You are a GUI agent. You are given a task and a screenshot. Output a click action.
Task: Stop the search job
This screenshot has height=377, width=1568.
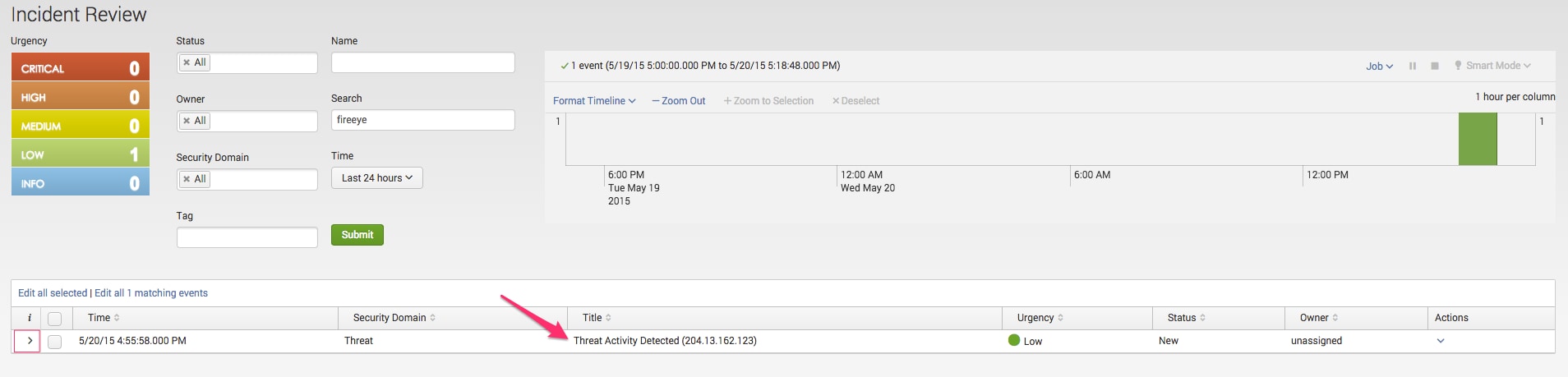tap(1435, 66)
